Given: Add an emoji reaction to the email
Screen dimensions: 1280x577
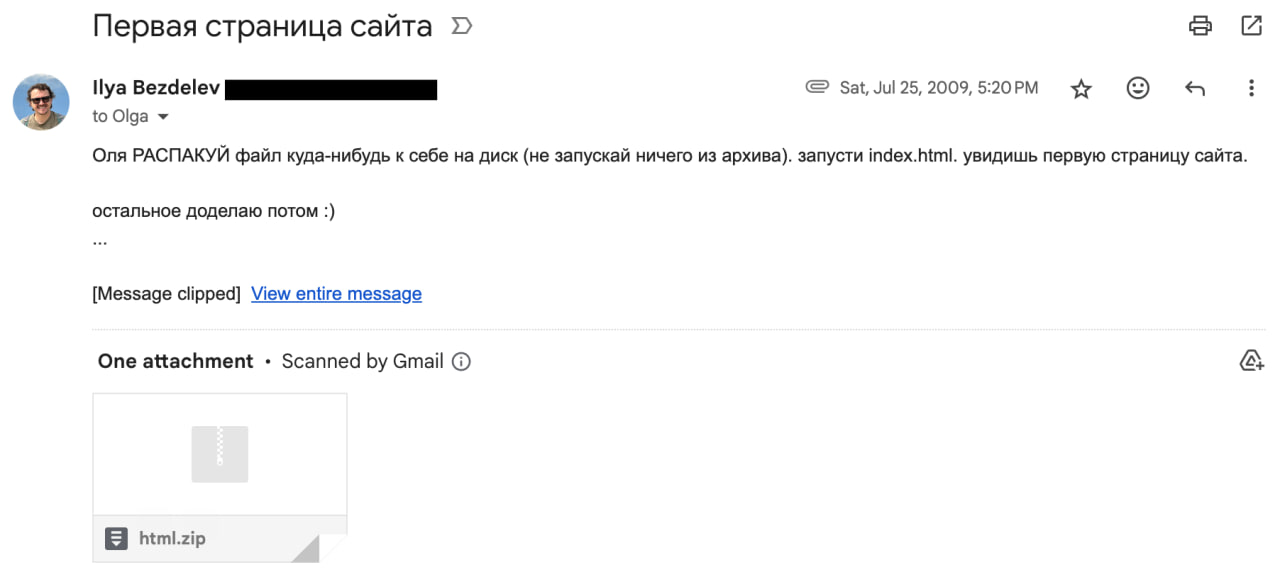Looking at the screenshot, I should coord(1138,88).
